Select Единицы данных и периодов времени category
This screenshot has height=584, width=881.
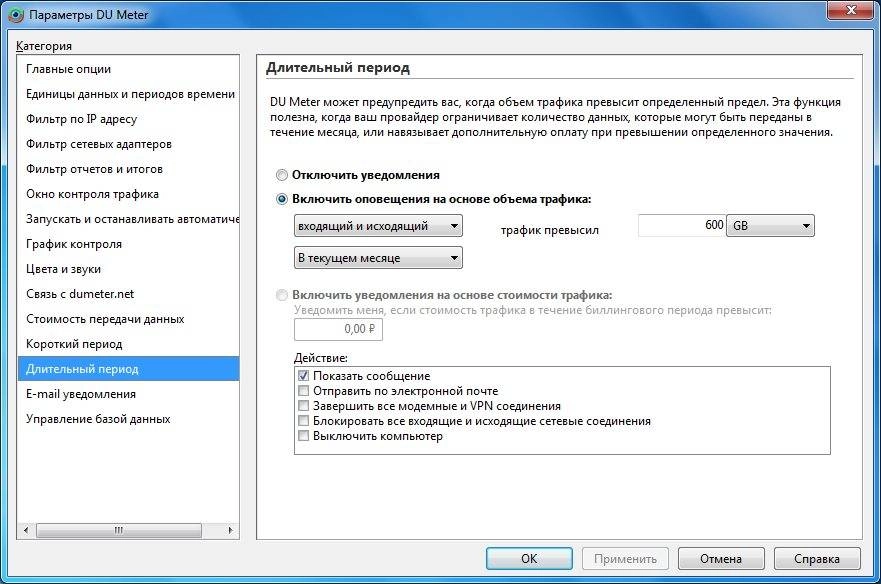128,94
